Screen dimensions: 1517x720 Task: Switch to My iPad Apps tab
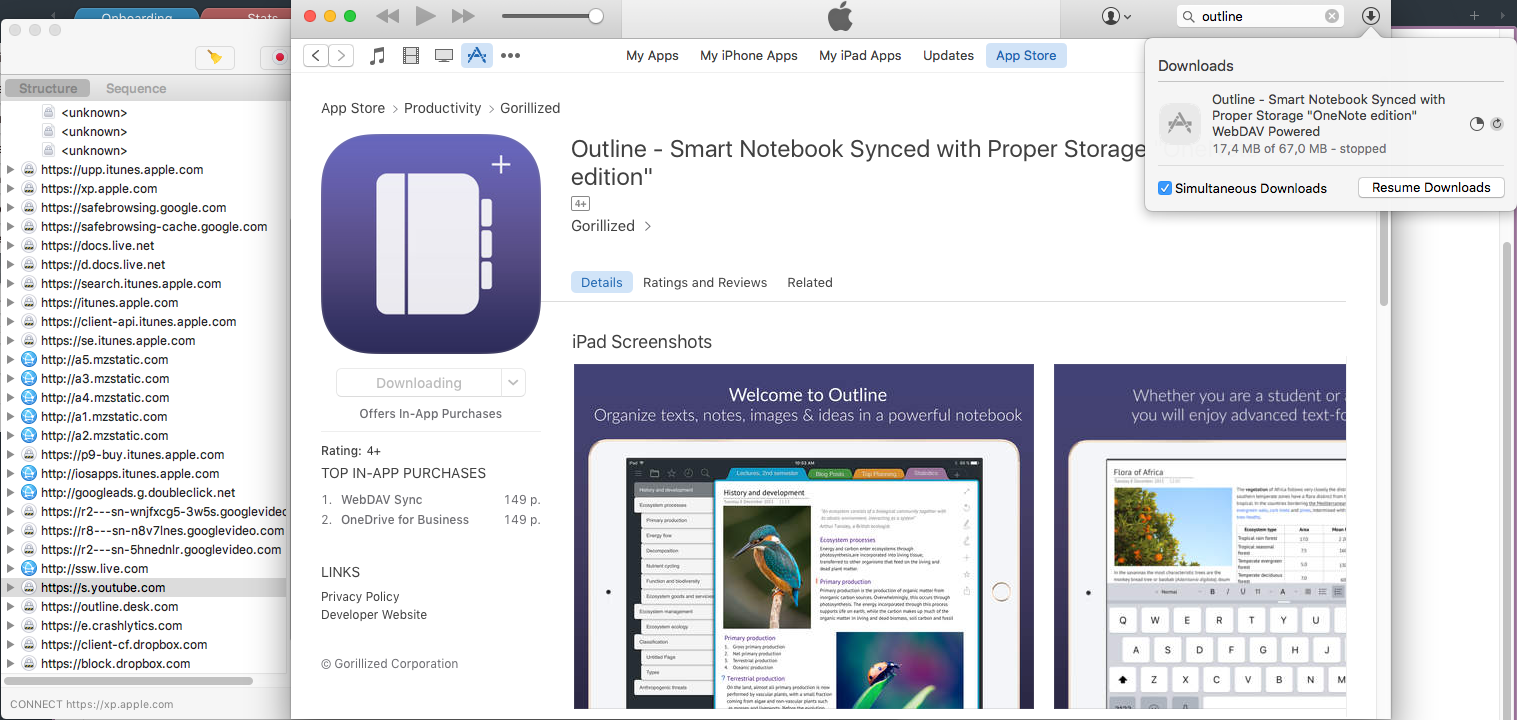coord(860,56)
